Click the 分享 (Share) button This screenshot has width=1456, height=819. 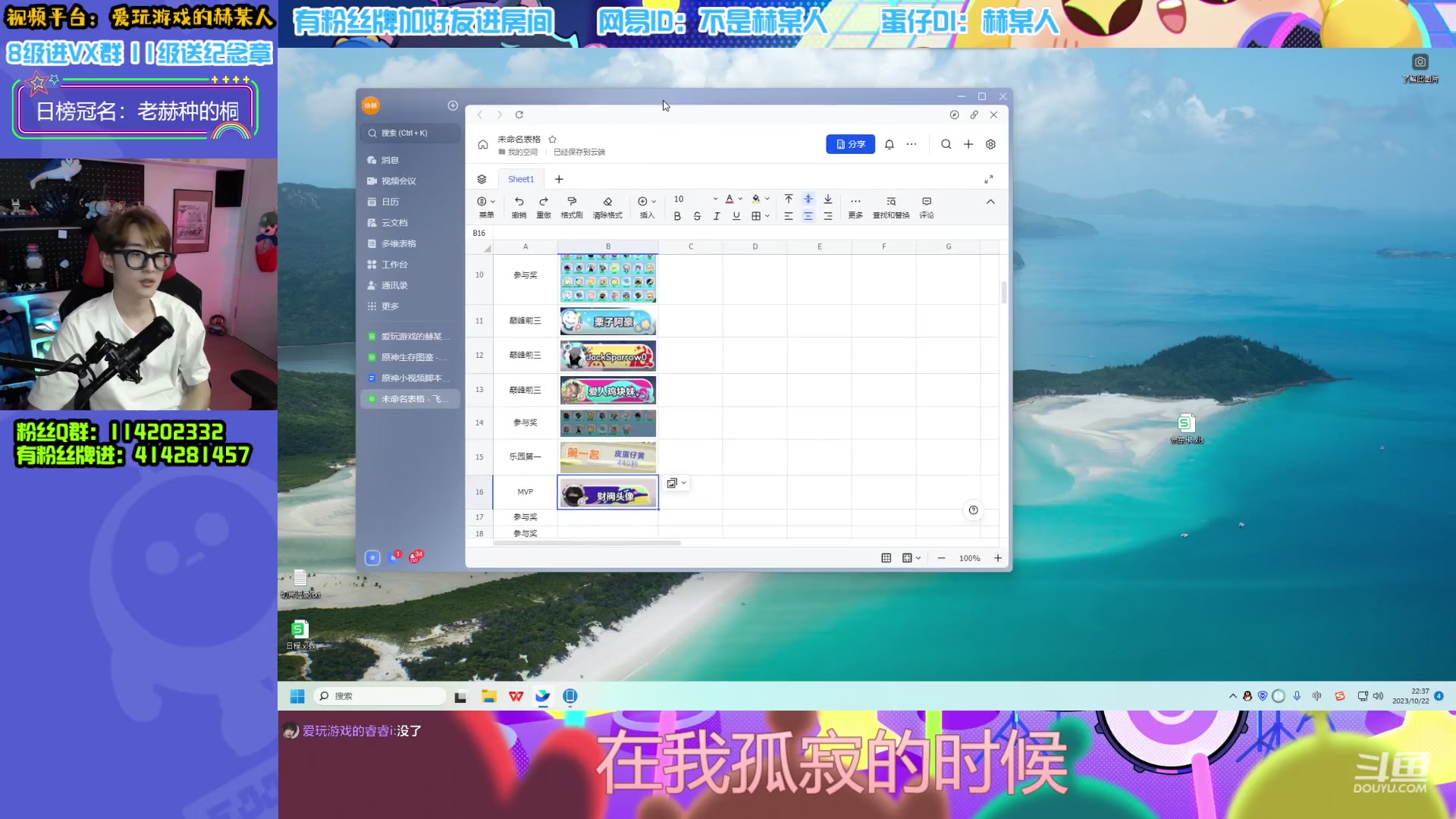pyautogui.click(x=850, y=144)
